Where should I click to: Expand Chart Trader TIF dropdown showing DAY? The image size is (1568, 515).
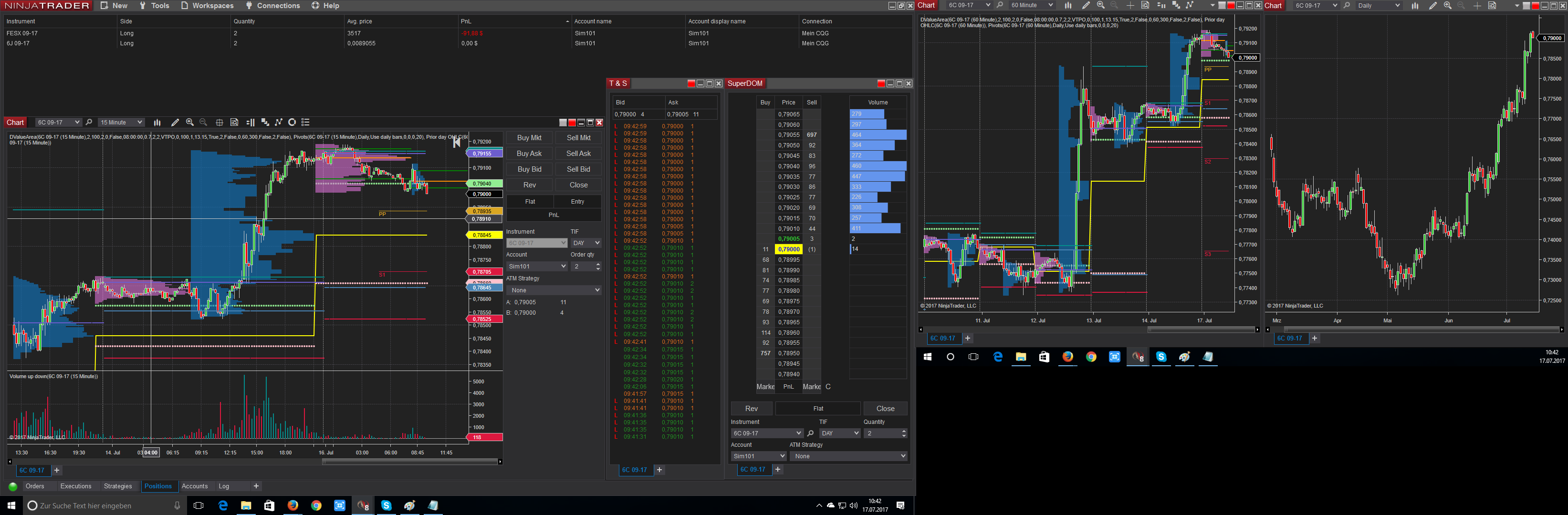tap(585, 243)
